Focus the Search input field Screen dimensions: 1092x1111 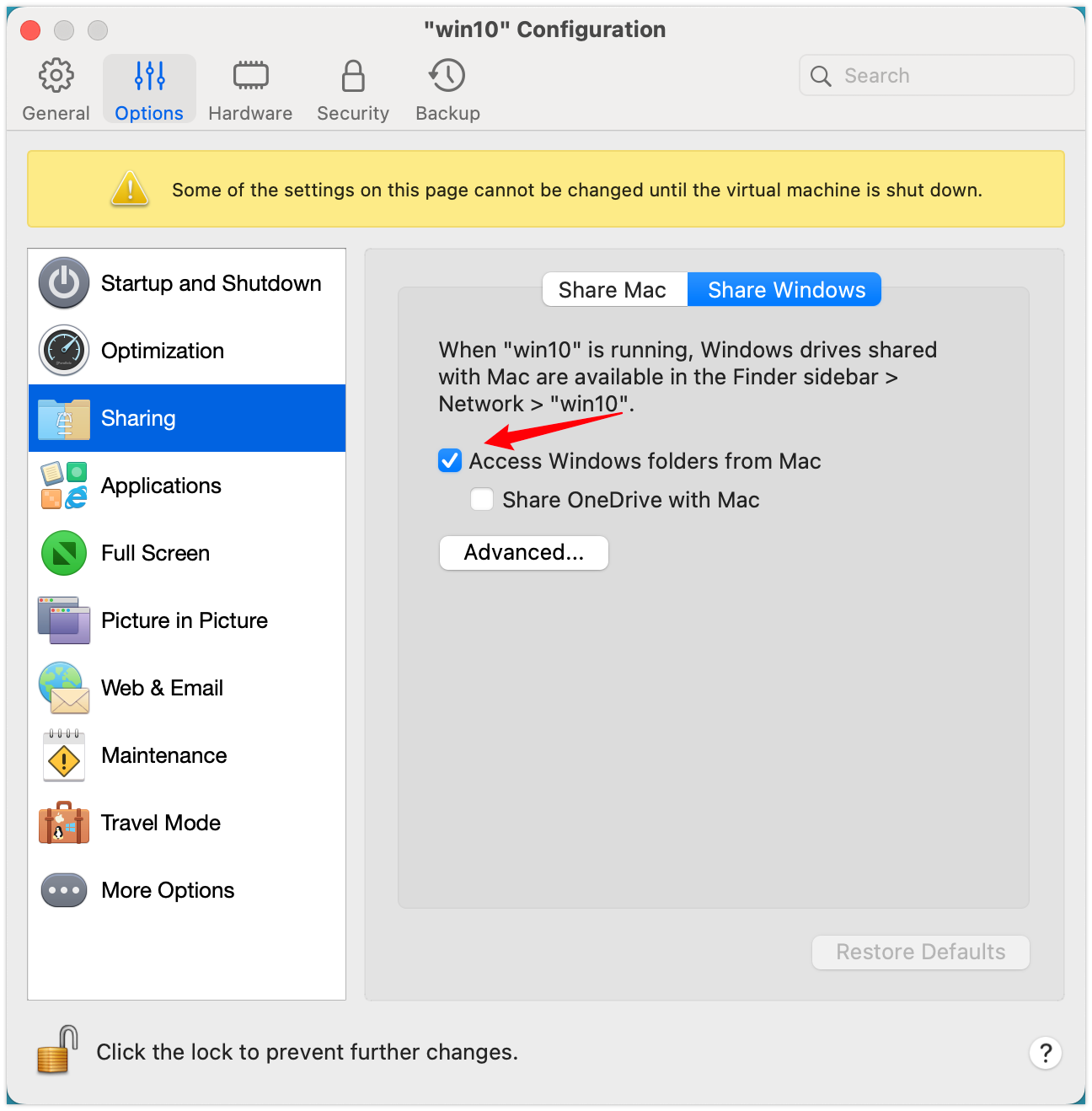[x=937, y=76]
